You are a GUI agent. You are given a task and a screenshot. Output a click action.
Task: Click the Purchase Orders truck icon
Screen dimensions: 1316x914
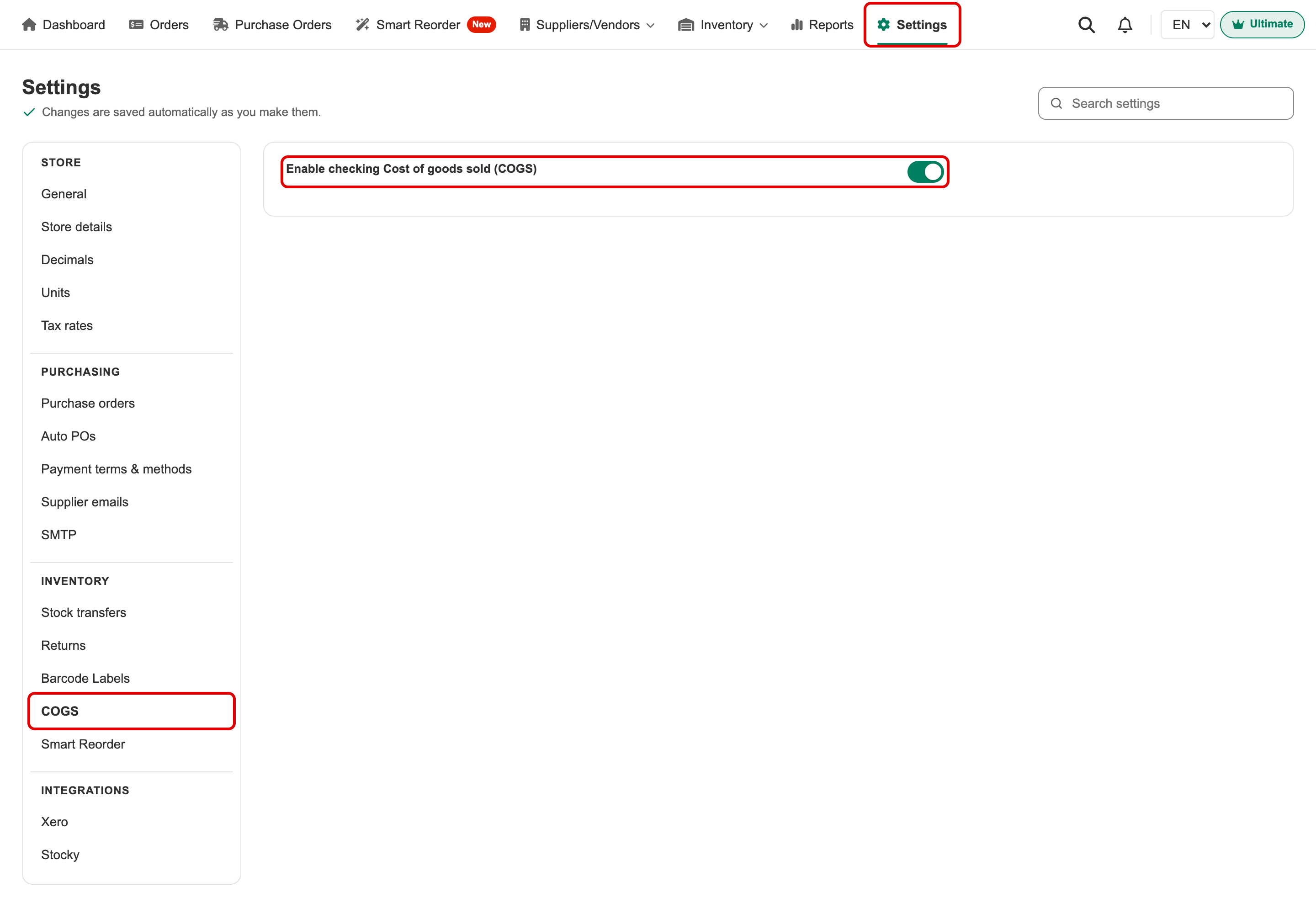(x=221, y=25)
